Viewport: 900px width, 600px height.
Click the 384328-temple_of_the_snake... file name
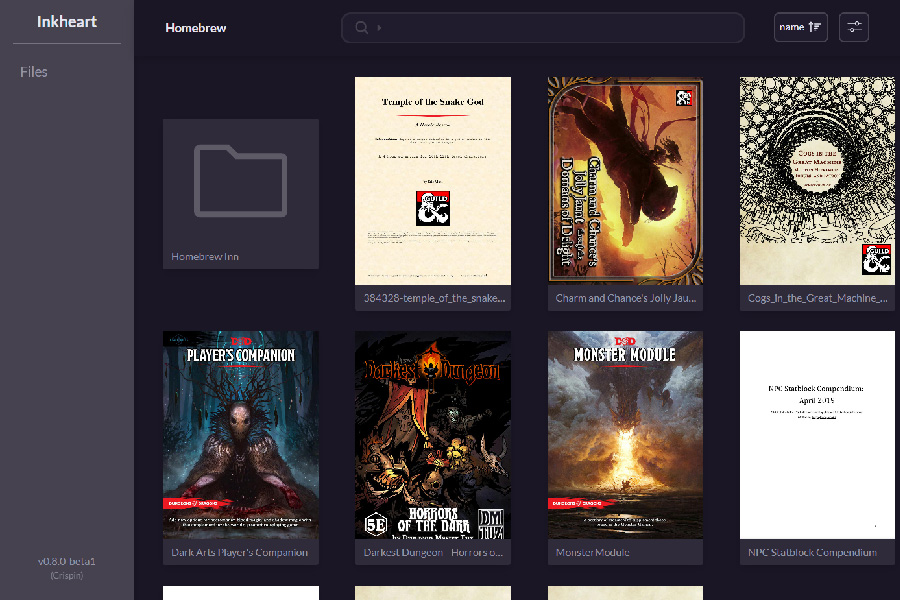[434, 298]
